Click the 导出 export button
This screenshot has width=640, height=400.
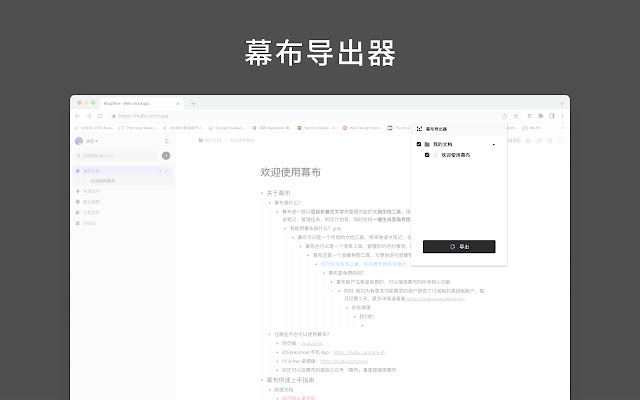click(x=459, y=247)
